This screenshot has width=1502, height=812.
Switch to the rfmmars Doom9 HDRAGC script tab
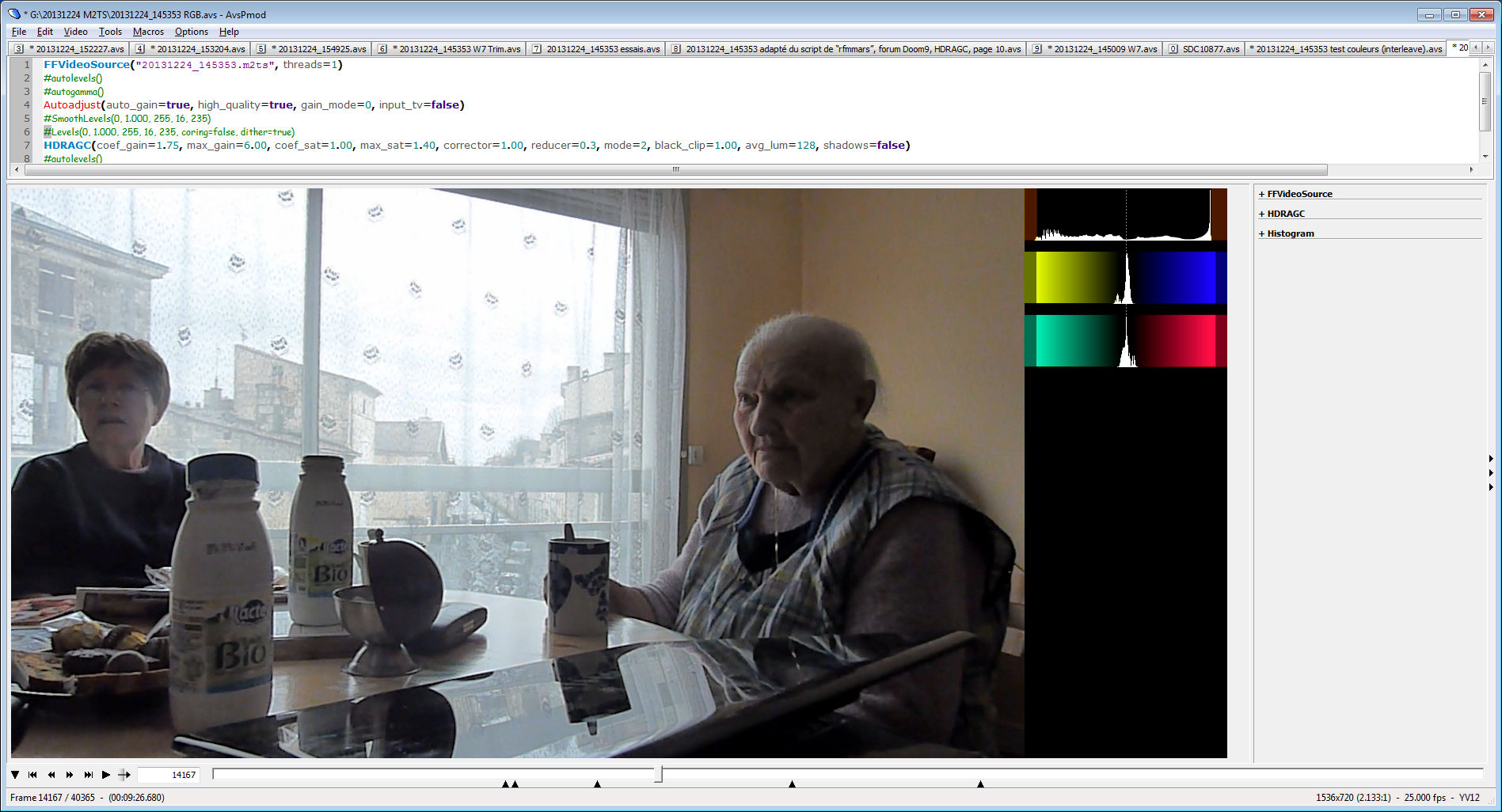[846, 49]
